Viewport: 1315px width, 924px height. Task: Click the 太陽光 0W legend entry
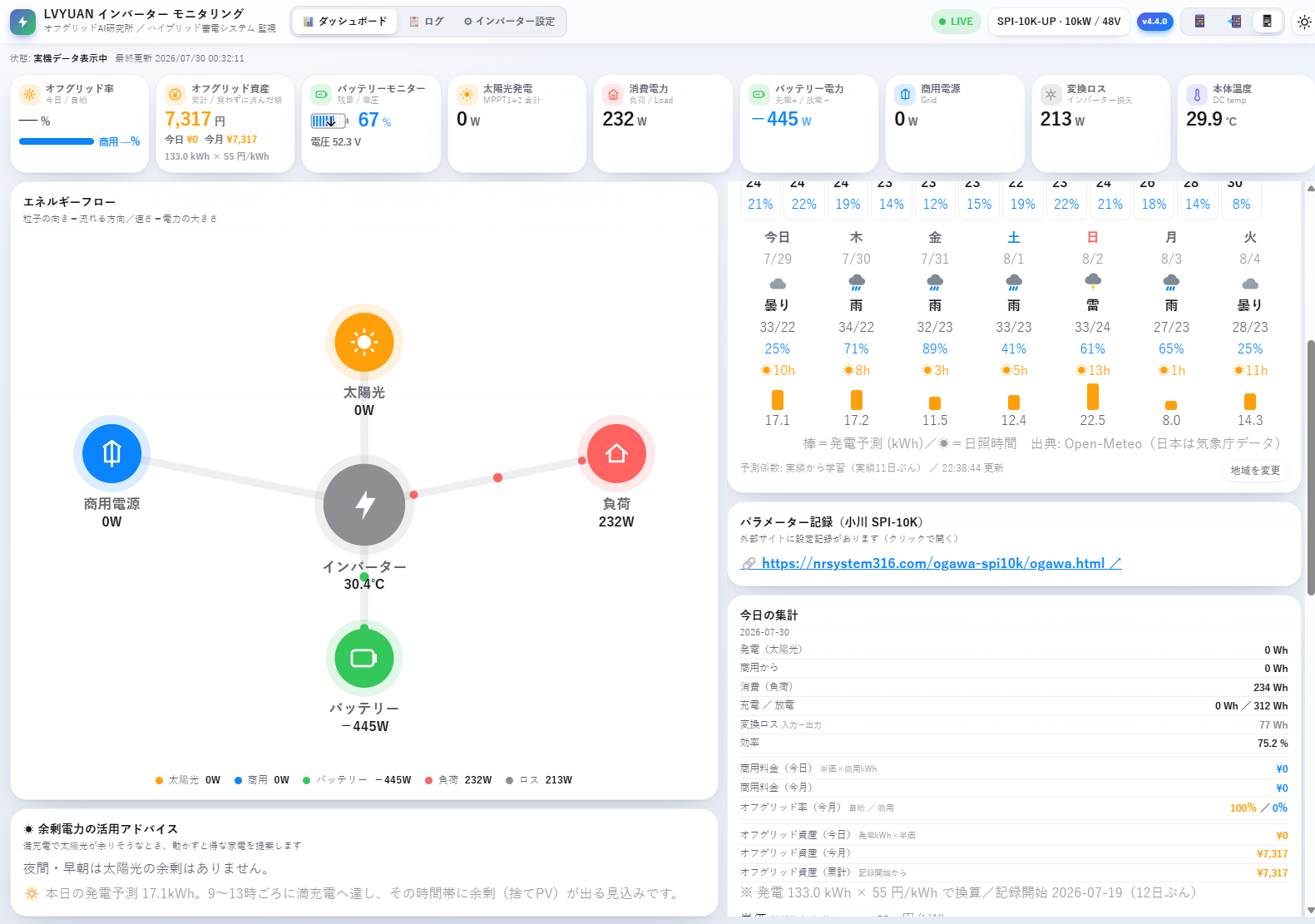[188, 780]
